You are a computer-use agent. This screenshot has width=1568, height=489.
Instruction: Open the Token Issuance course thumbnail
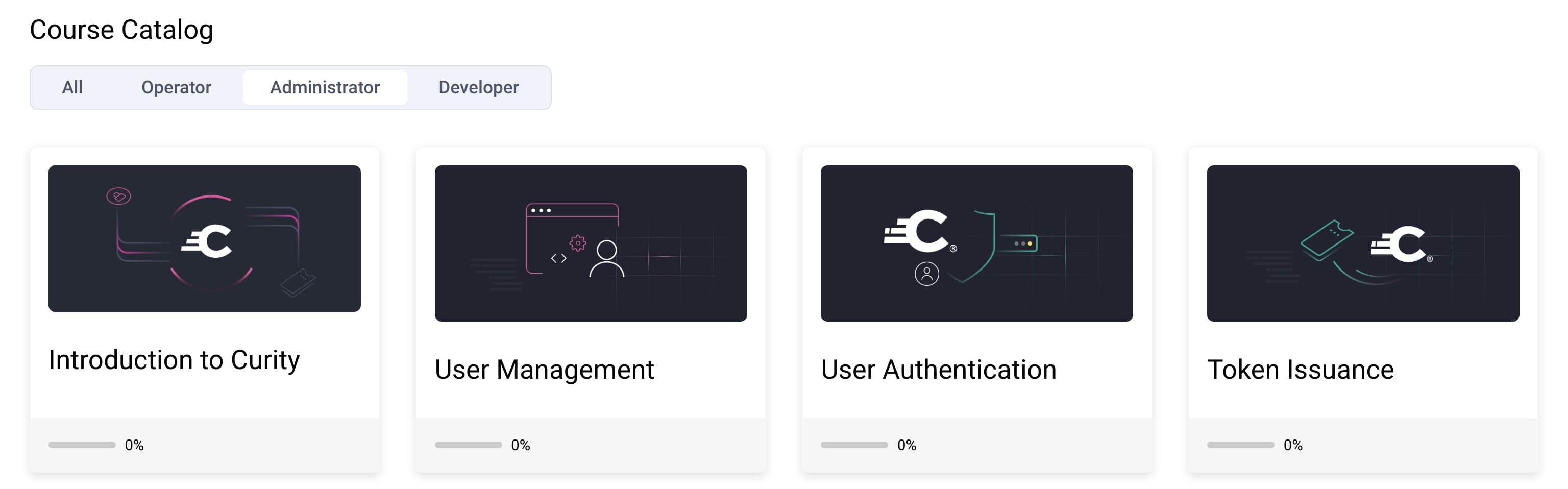click(x=1362, y=243)
